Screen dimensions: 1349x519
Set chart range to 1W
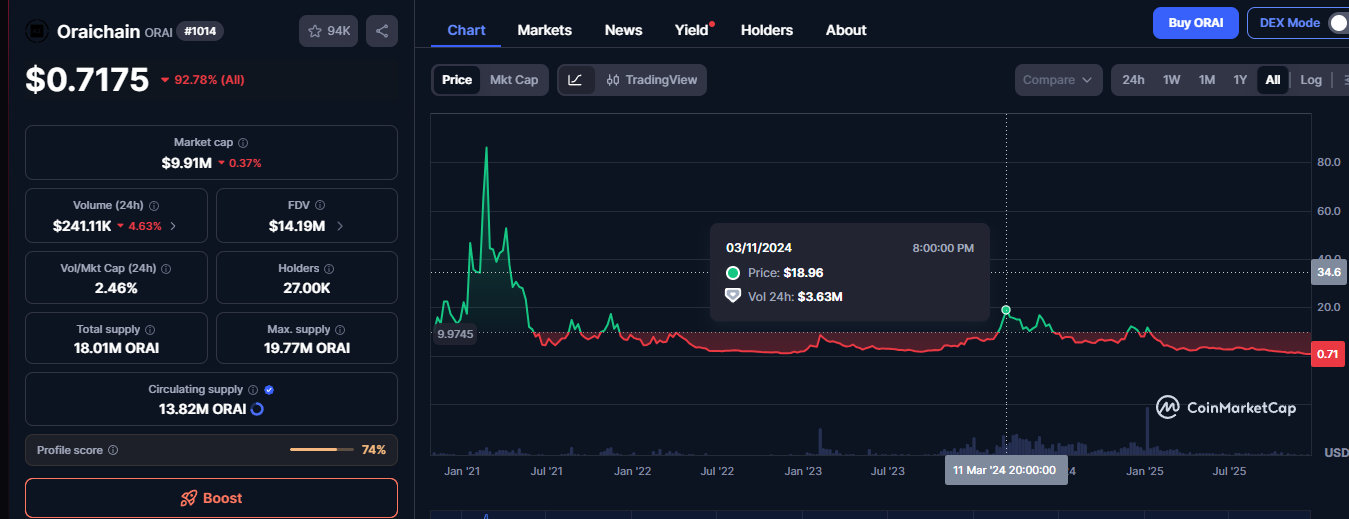tap(1172, 80)
